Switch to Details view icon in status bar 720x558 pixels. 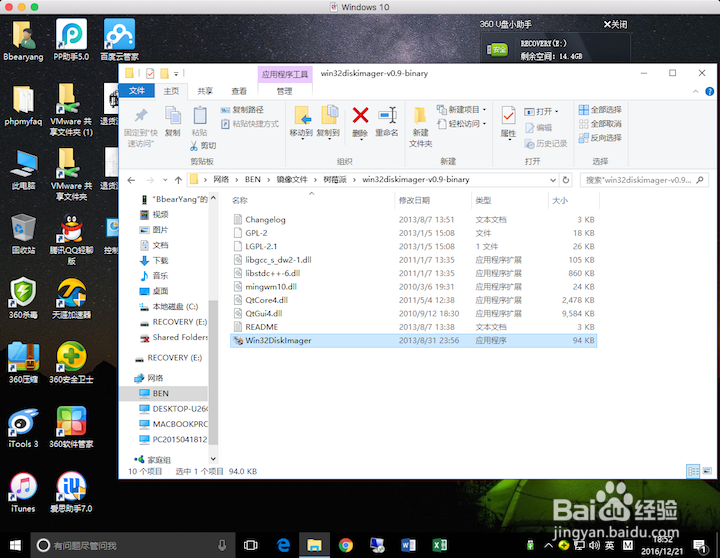pos(693,471)
